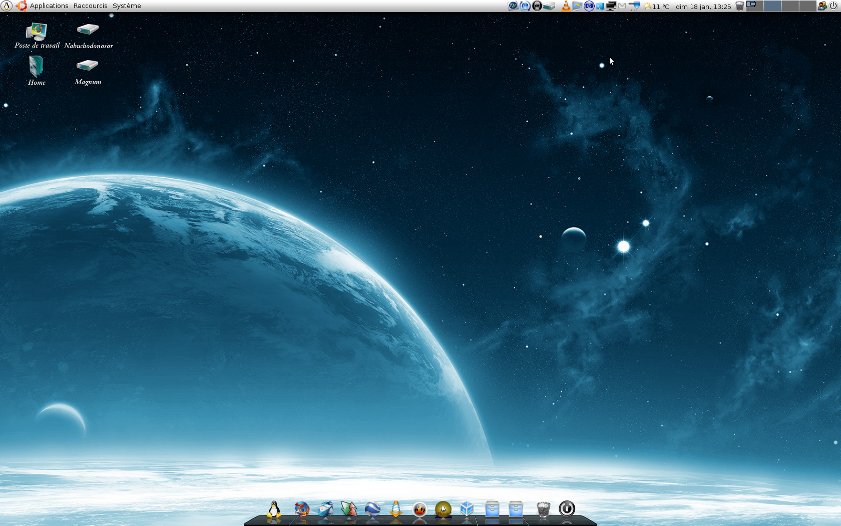
Task: Open the Raccourcis menu
Action: (90, 5)
